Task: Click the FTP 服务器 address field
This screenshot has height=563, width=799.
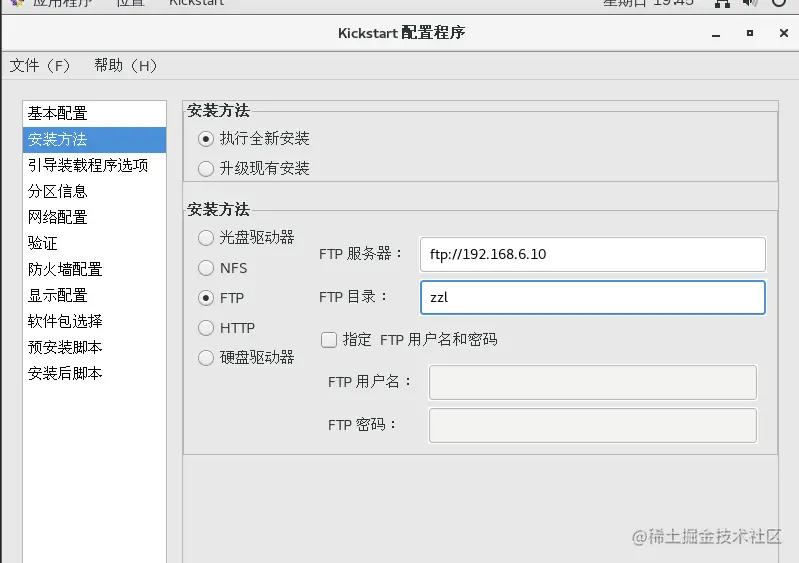Action: (593, 254)
